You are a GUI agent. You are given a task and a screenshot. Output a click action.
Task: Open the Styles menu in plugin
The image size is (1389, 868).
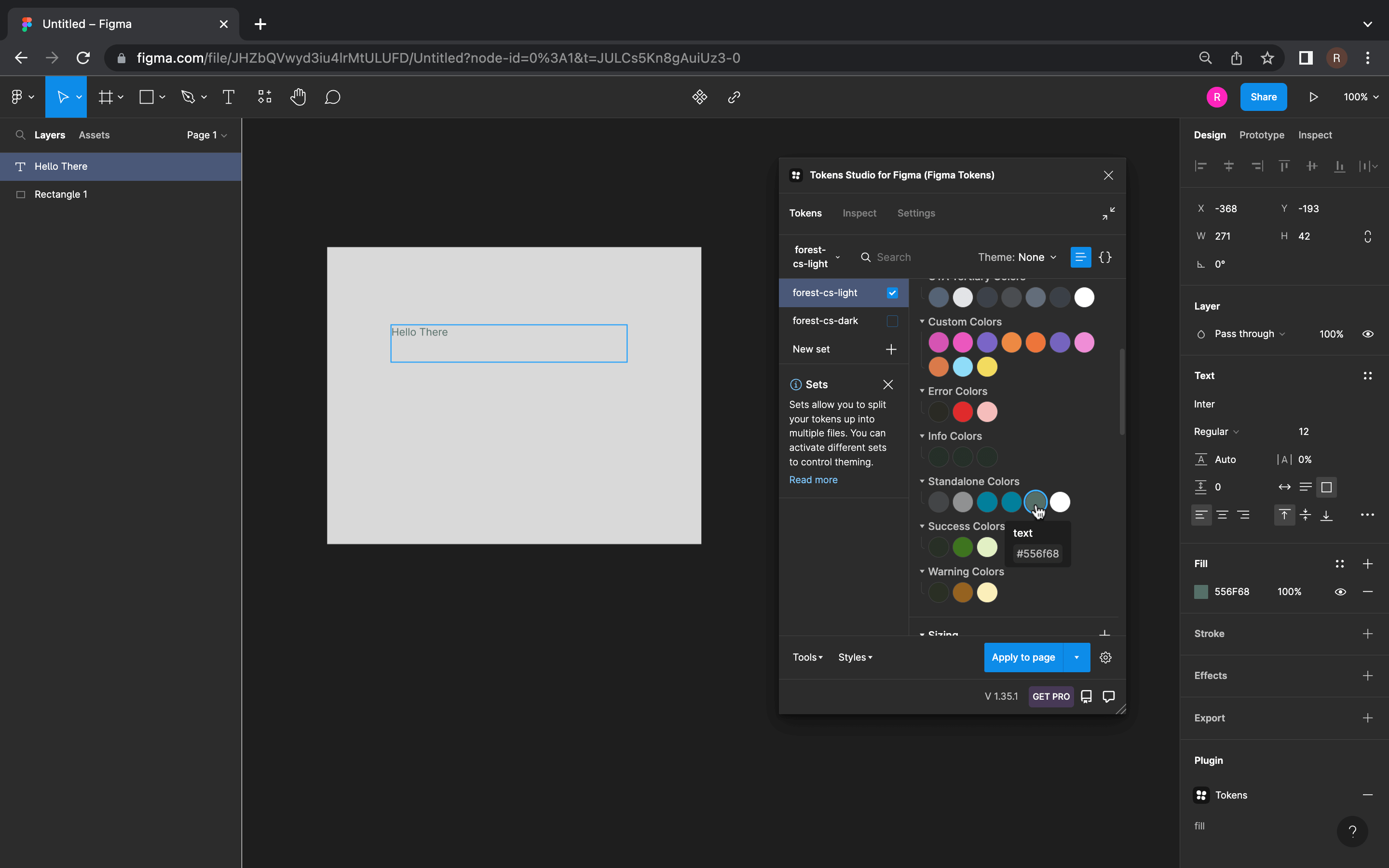pyautogui.click(x=855, y=657)
